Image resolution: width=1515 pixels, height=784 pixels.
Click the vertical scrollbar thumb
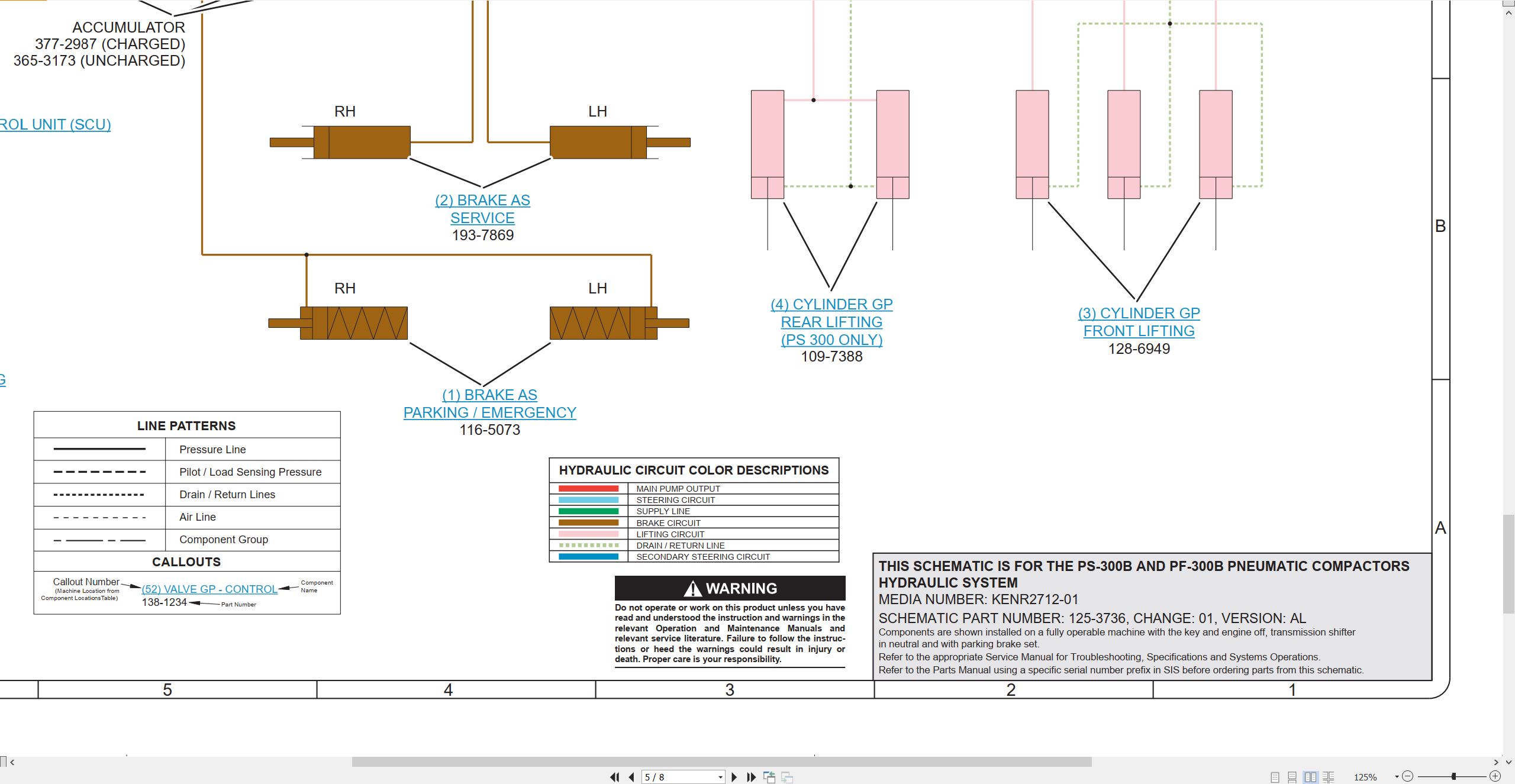1509,564
